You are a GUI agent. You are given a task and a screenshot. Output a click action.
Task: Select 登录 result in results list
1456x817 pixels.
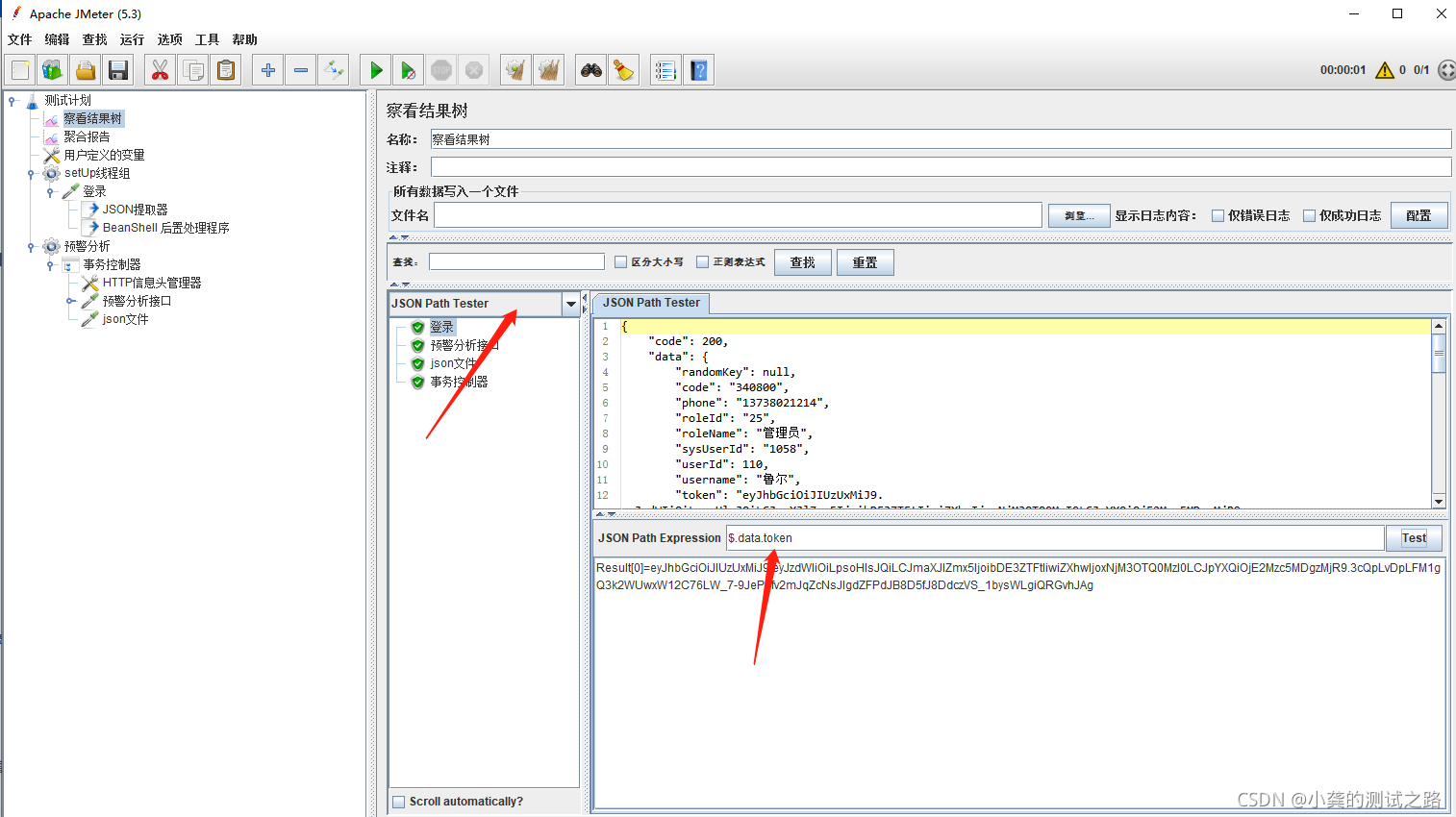tap(441, 327)
